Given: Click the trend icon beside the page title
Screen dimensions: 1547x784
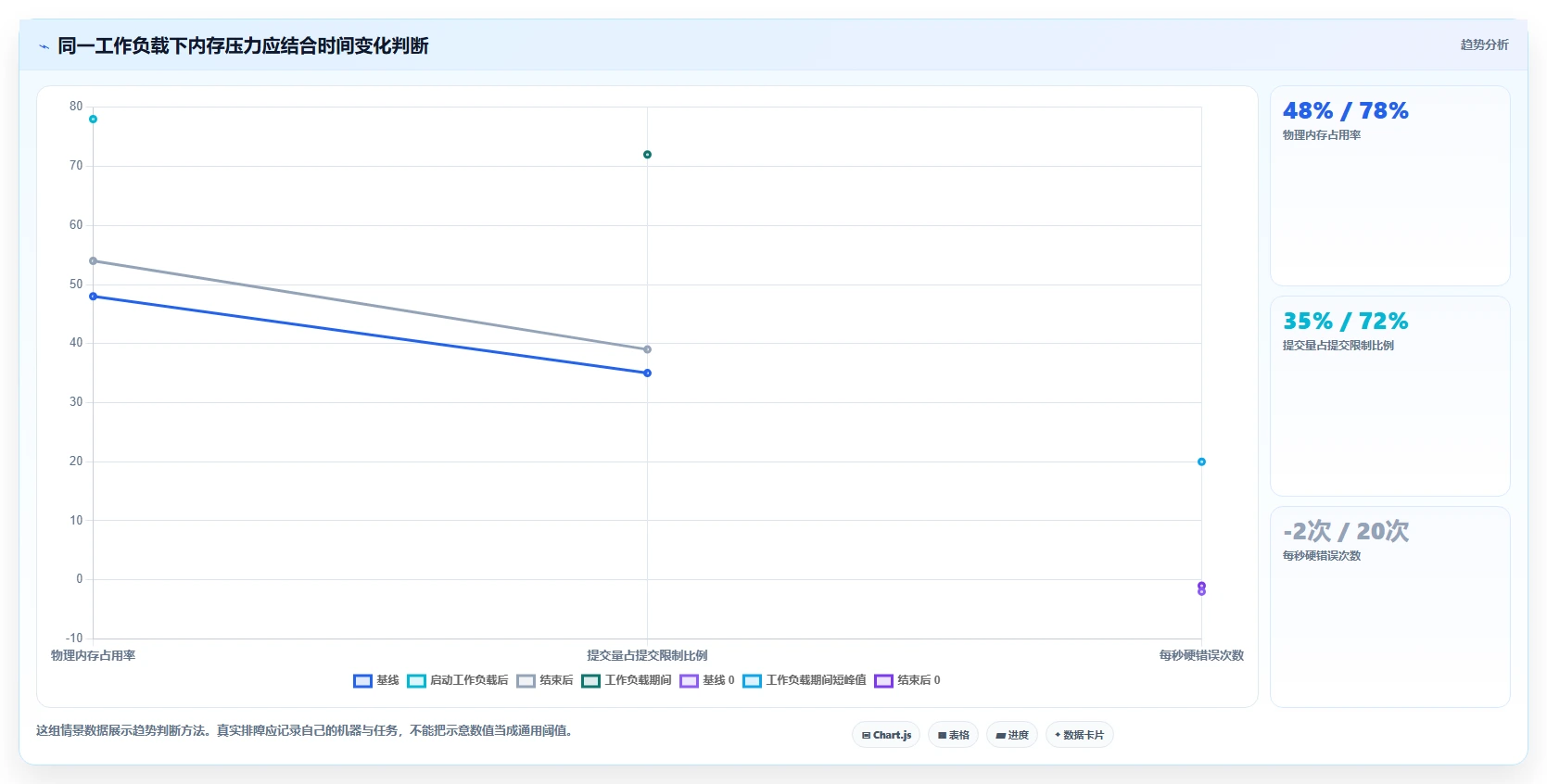Looking at the screenshot, I should [44, 46].
